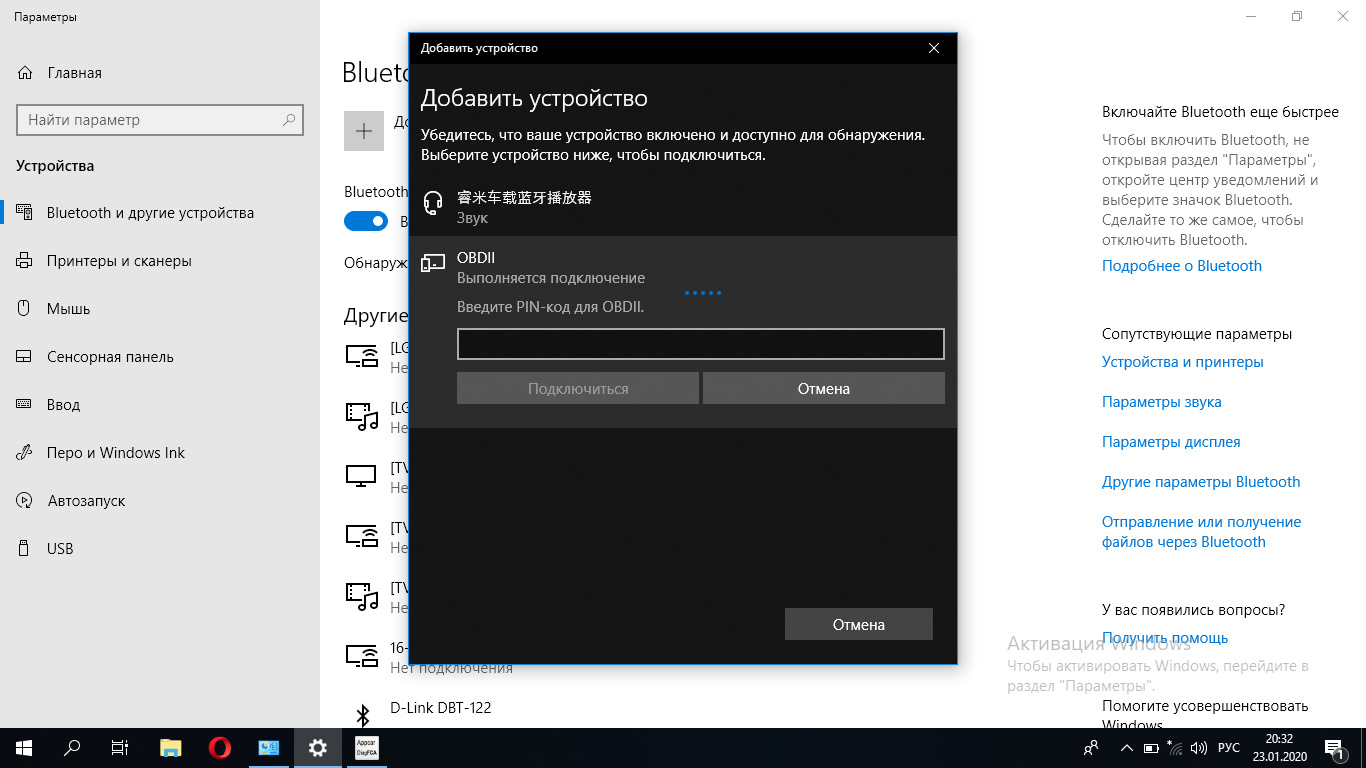
Task: Open the Параметры дисплея link
Action: pos(1171,442)
